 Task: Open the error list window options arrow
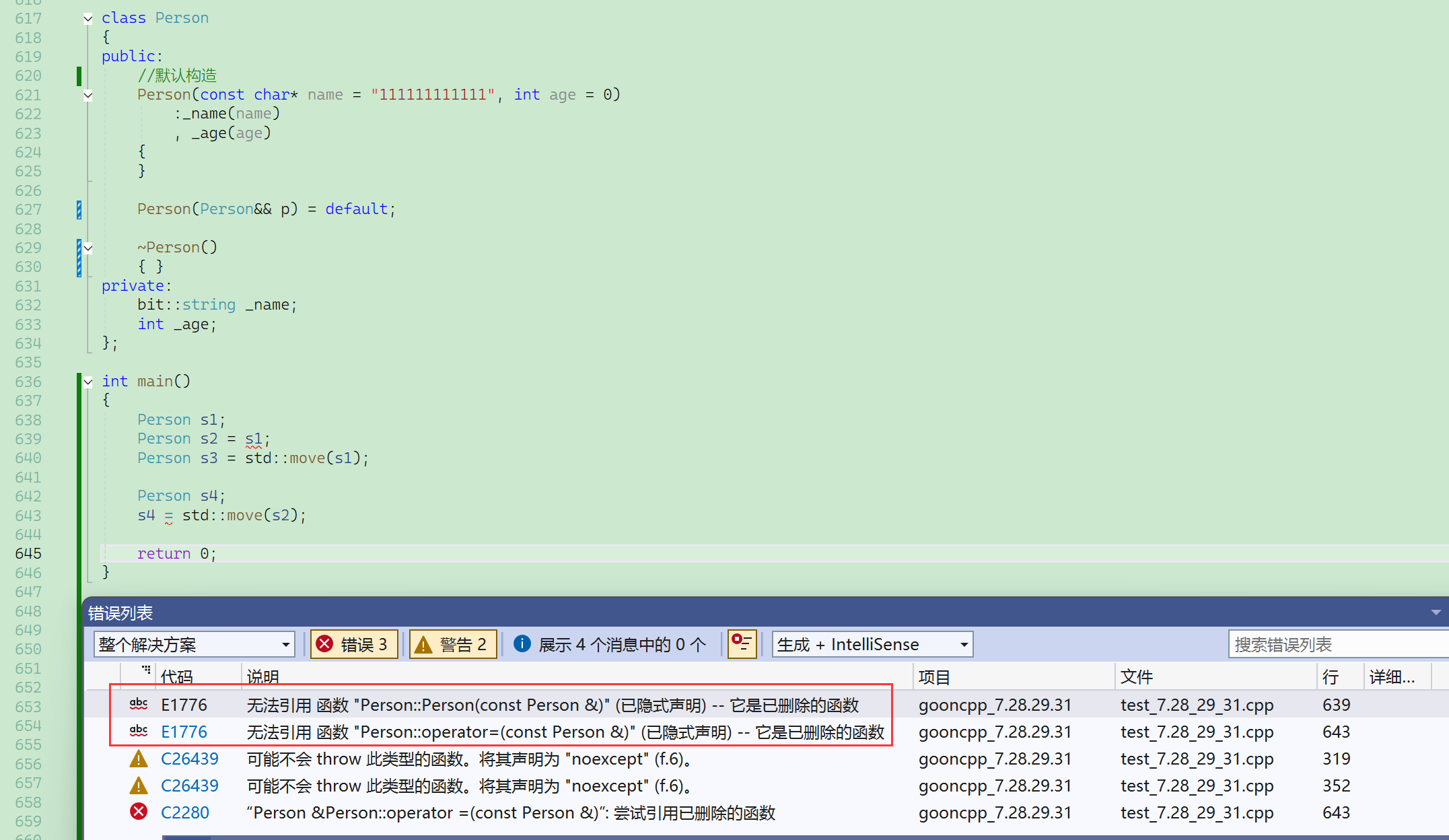(1436, 612)
